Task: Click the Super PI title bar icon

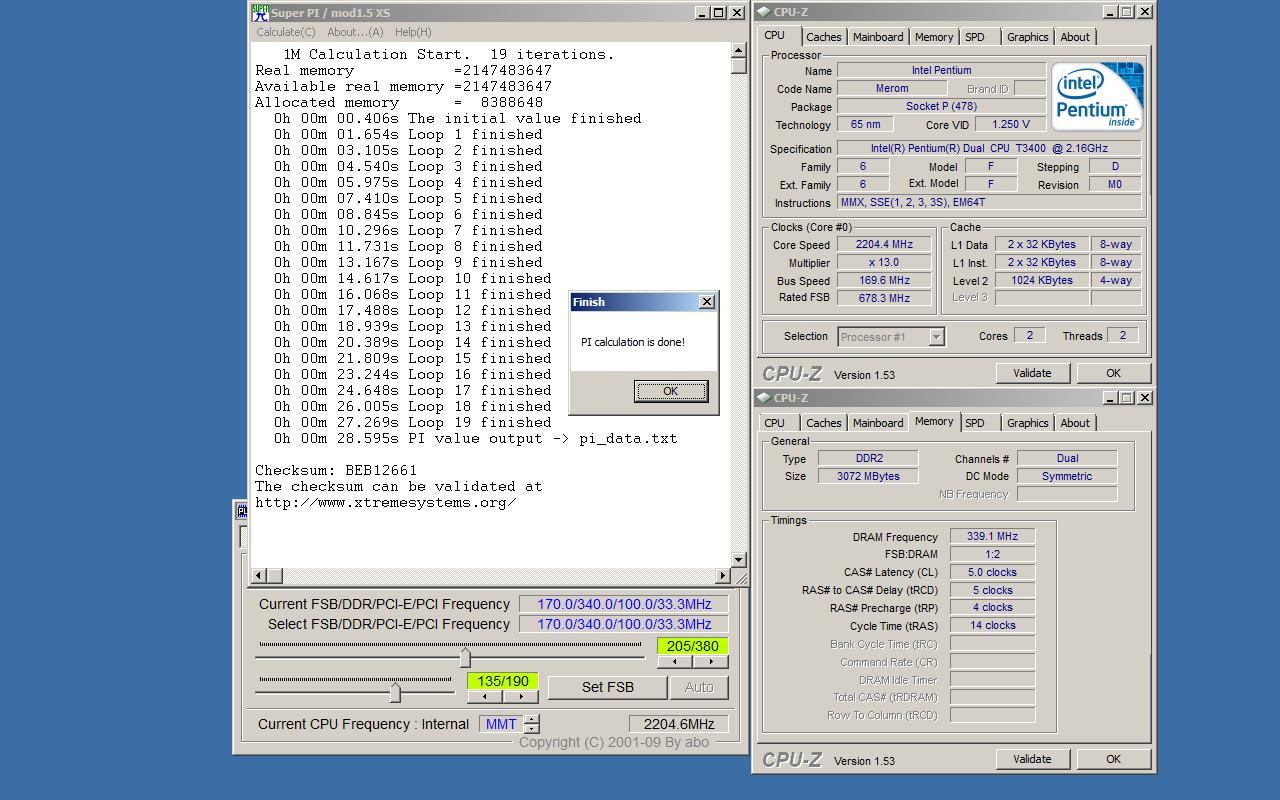Action: [260, 12]
